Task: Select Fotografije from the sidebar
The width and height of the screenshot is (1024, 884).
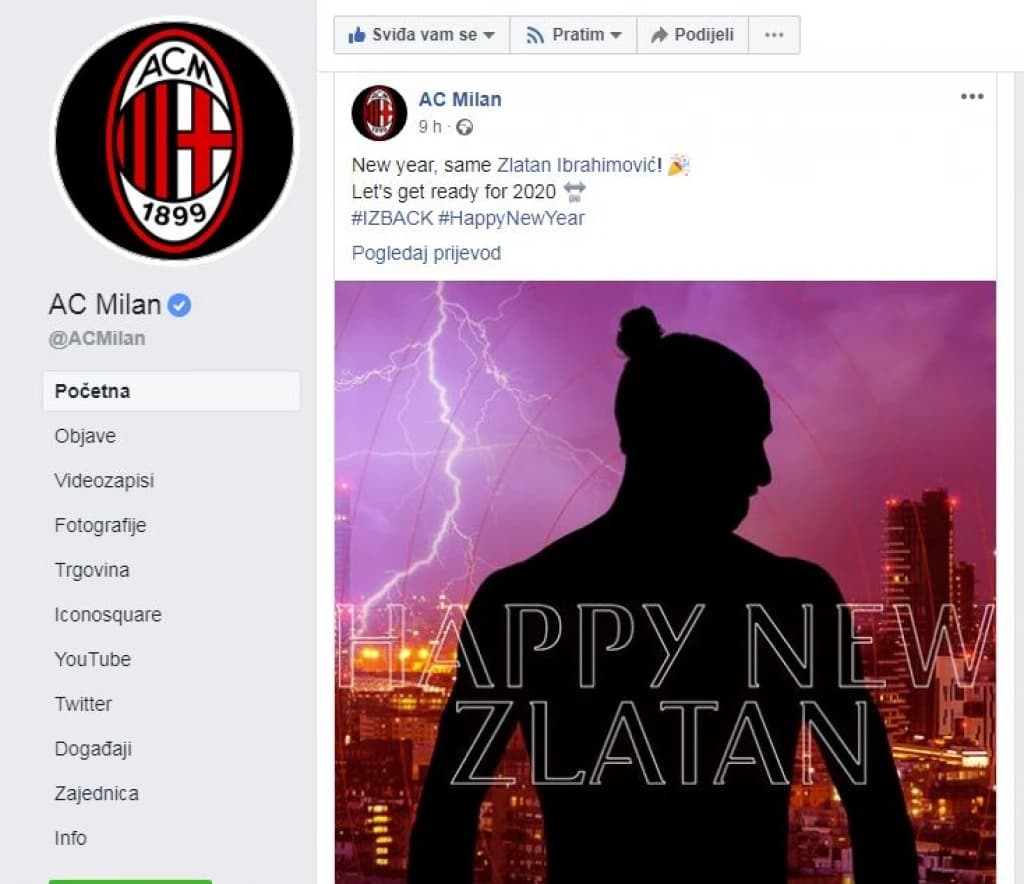Action: point(101,526)
